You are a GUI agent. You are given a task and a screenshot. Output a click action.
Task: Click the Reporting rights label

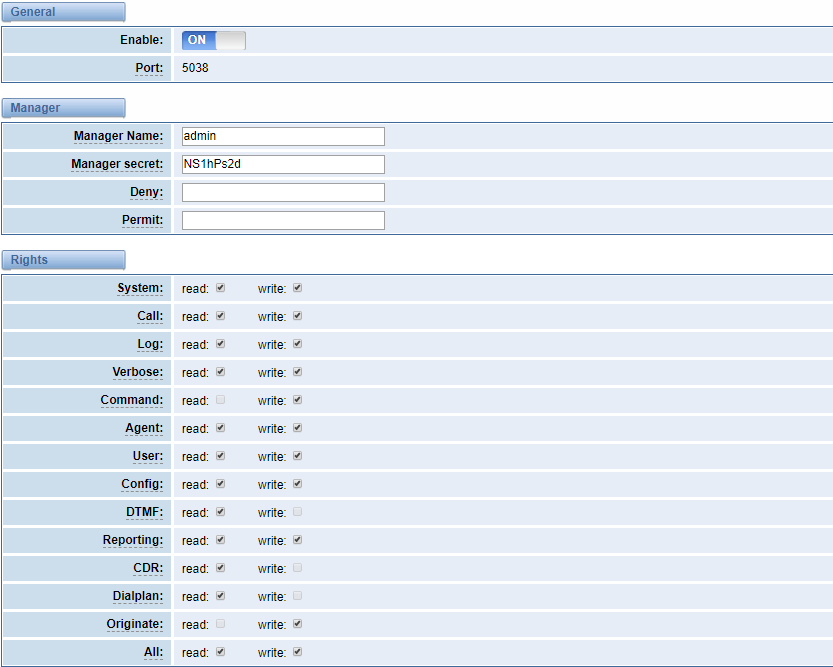click(133, 541)
